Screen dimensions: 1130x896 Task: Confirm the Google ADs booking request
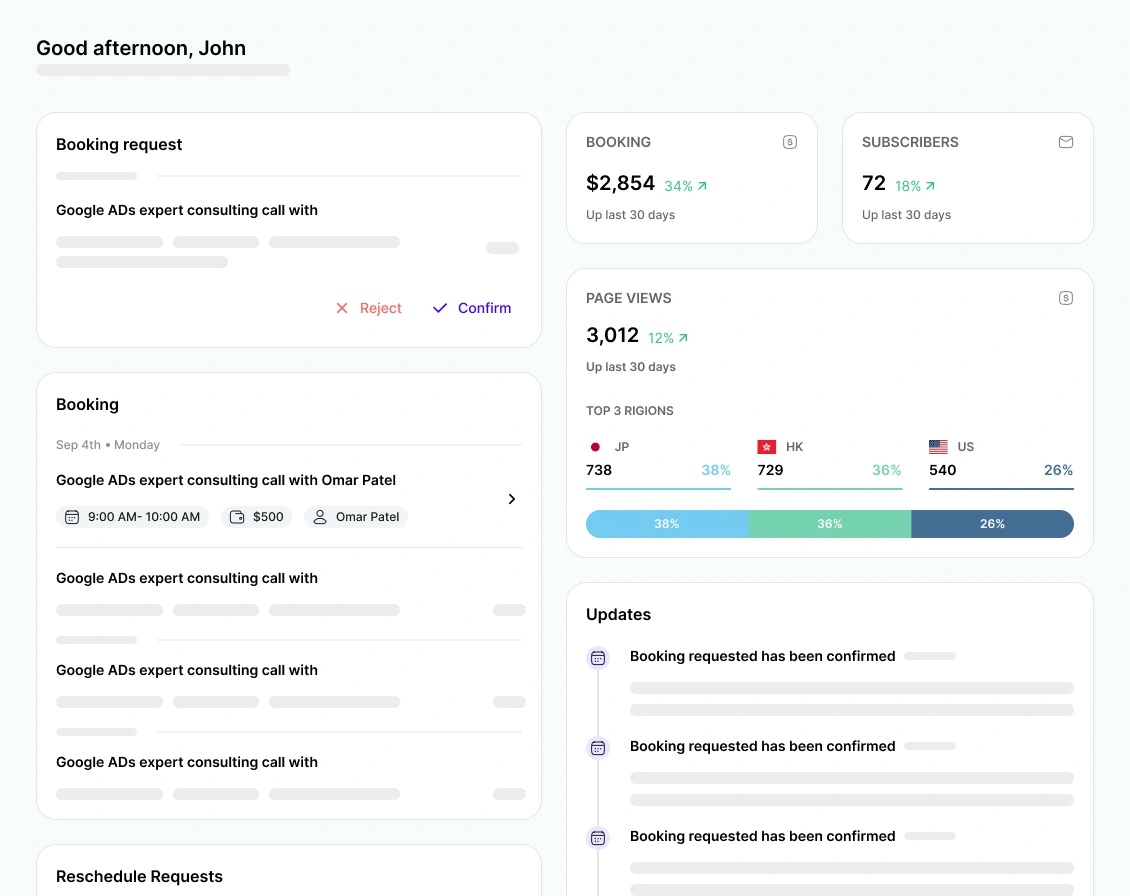point(471,308)
